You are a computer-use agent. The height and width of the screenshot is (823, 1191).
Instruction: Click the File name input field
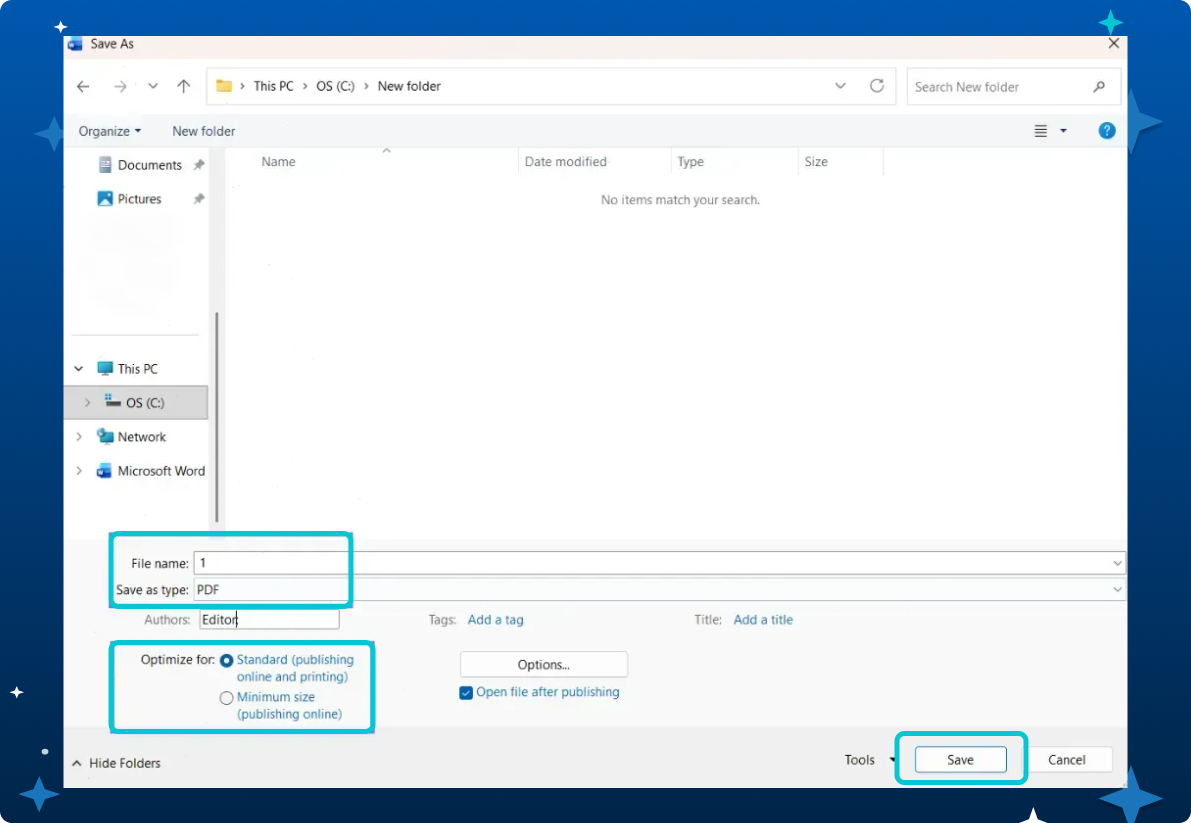coord(650,563)
